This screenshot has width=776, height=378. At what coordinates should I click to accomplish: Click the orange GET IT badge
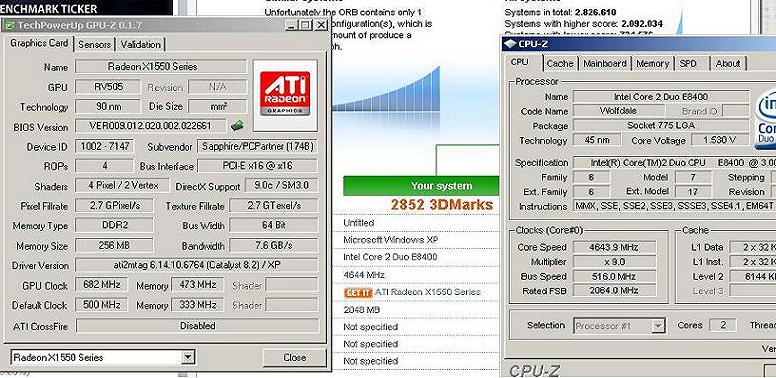click(358, 292)
